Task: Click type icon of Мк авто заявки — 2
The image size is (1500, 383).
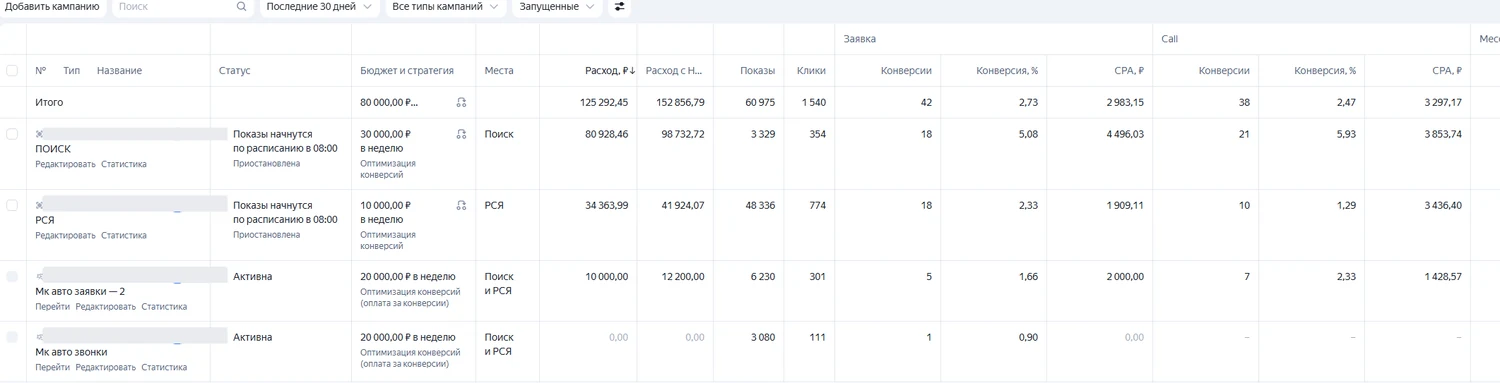Action: (39, 276)
